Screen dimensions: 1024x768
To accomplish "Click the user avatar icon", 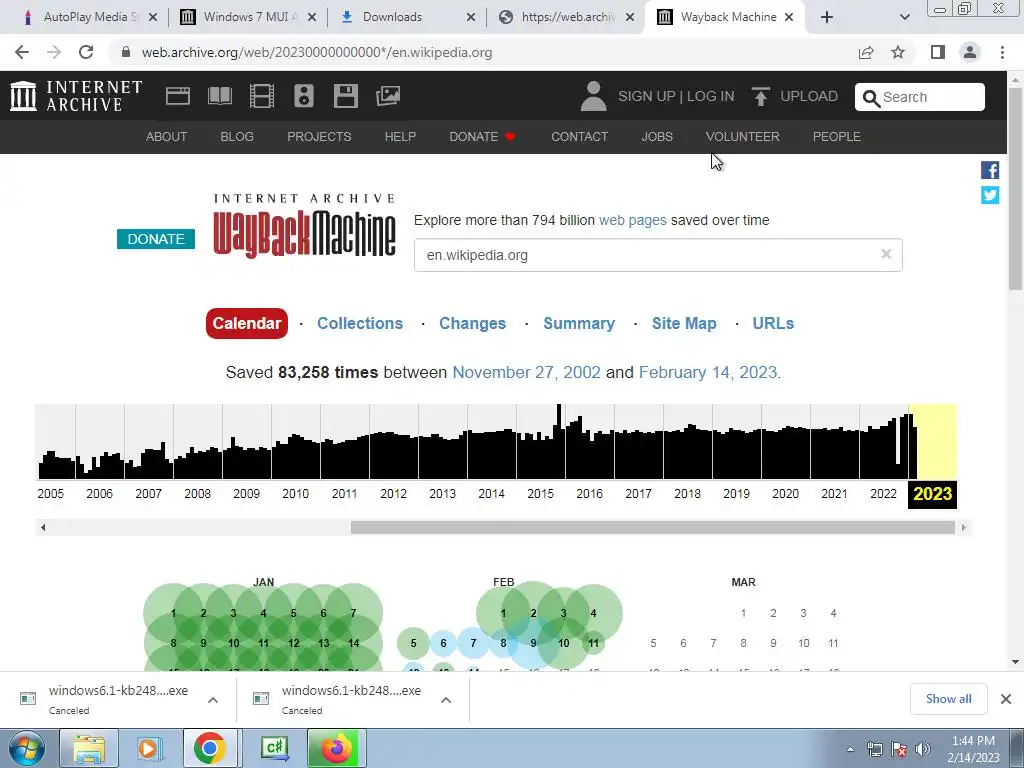I will click(593, 96).
